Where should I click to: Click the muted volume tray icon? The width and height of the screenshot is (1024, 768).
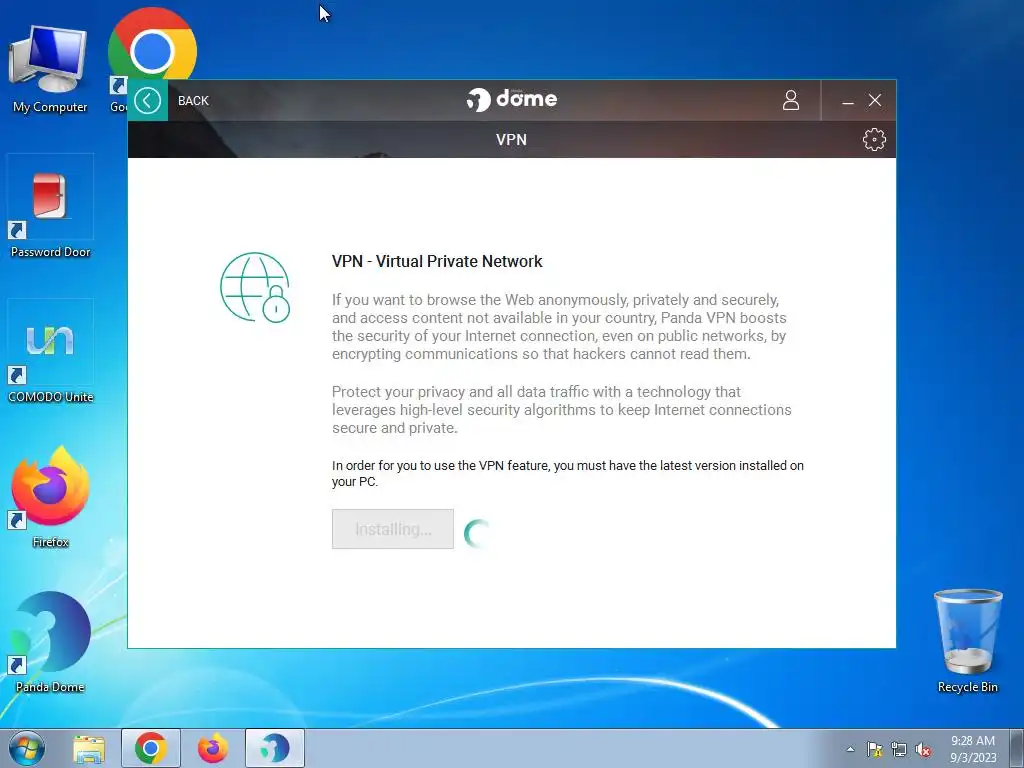pyautogui.click(x=923, y=749)
